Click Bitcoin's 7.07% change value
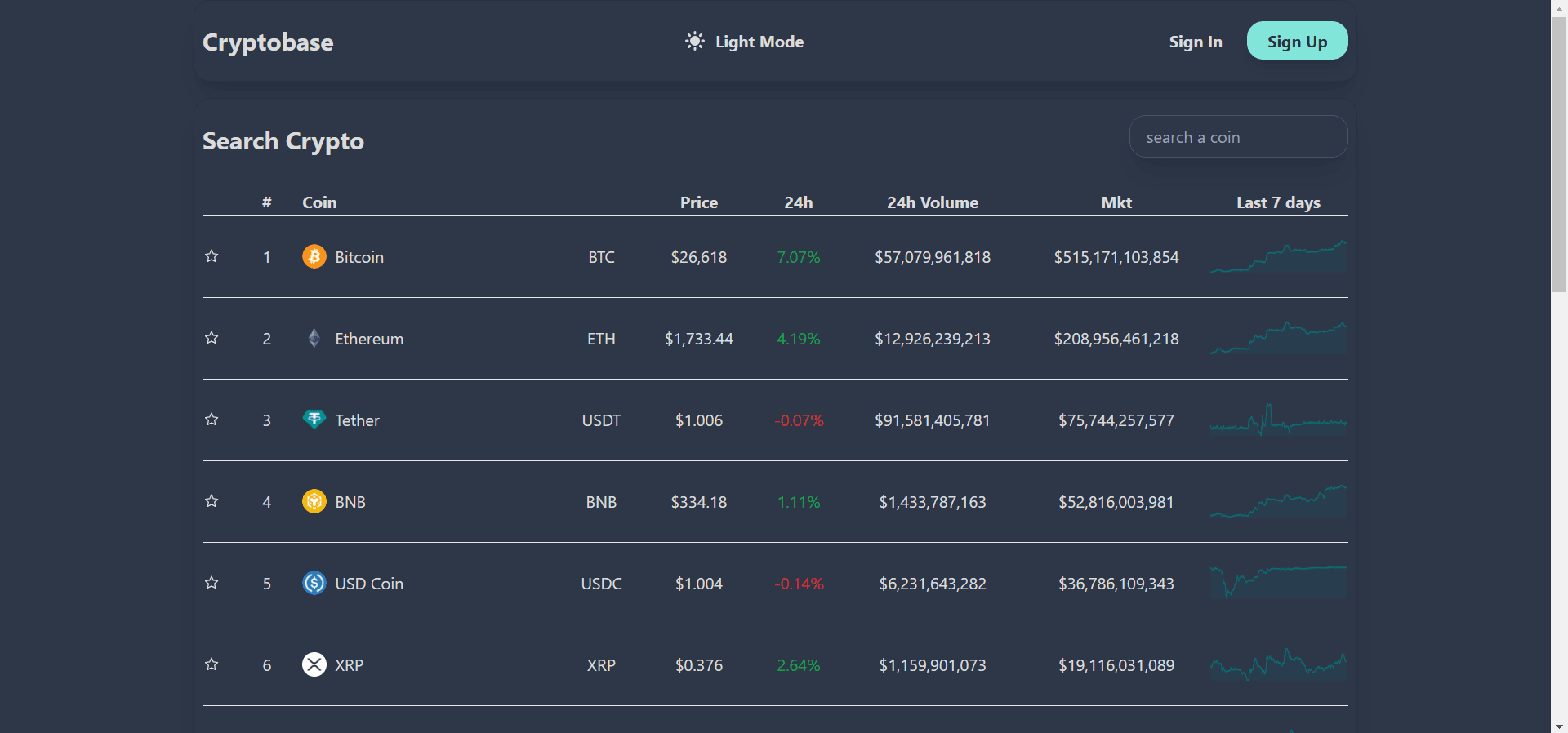Image resolution: width=1568 pixels, height=733 pixels. click(799, 257)
